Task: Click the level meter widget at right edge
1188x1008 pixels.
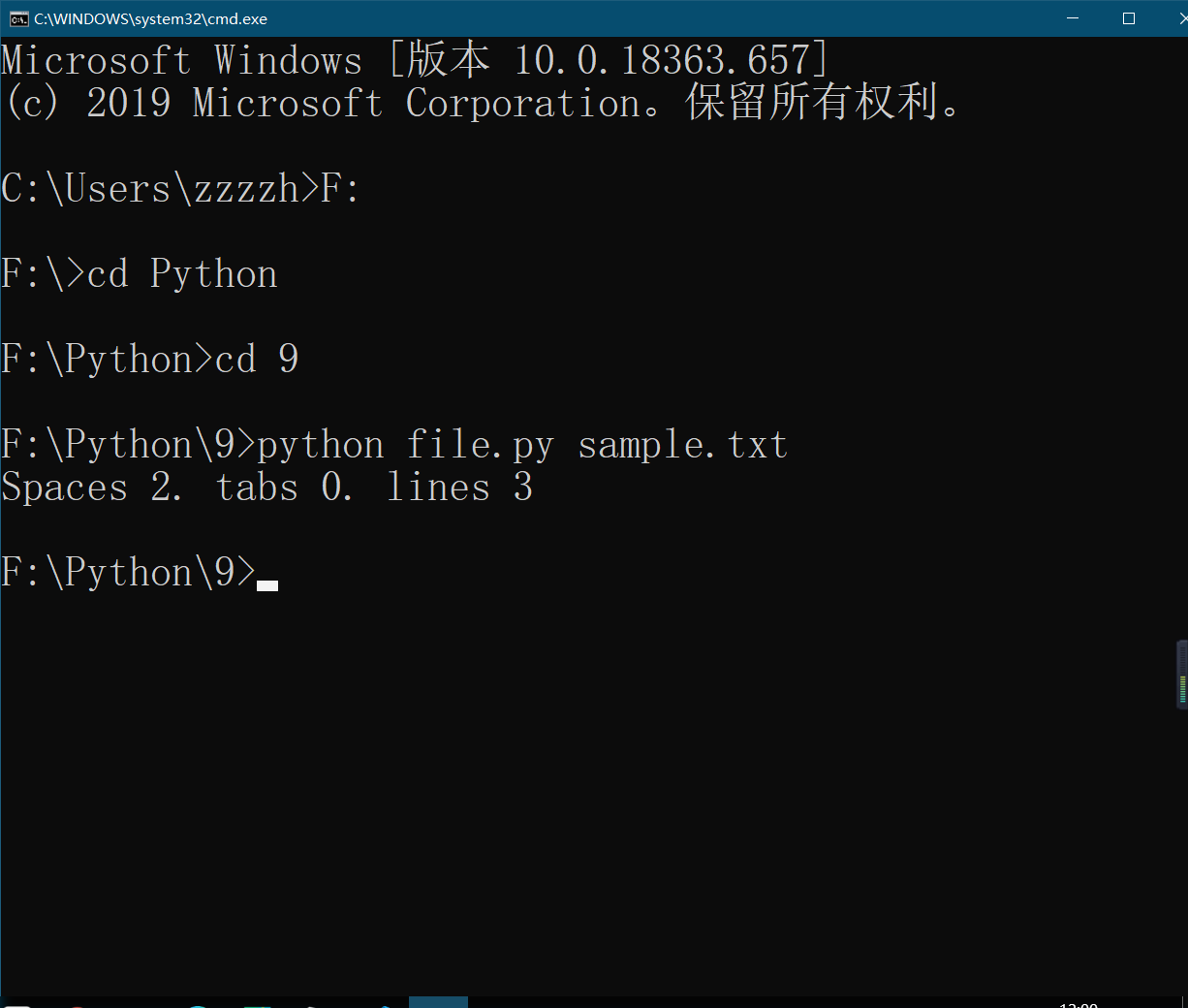Action: tap(1182, 675)
